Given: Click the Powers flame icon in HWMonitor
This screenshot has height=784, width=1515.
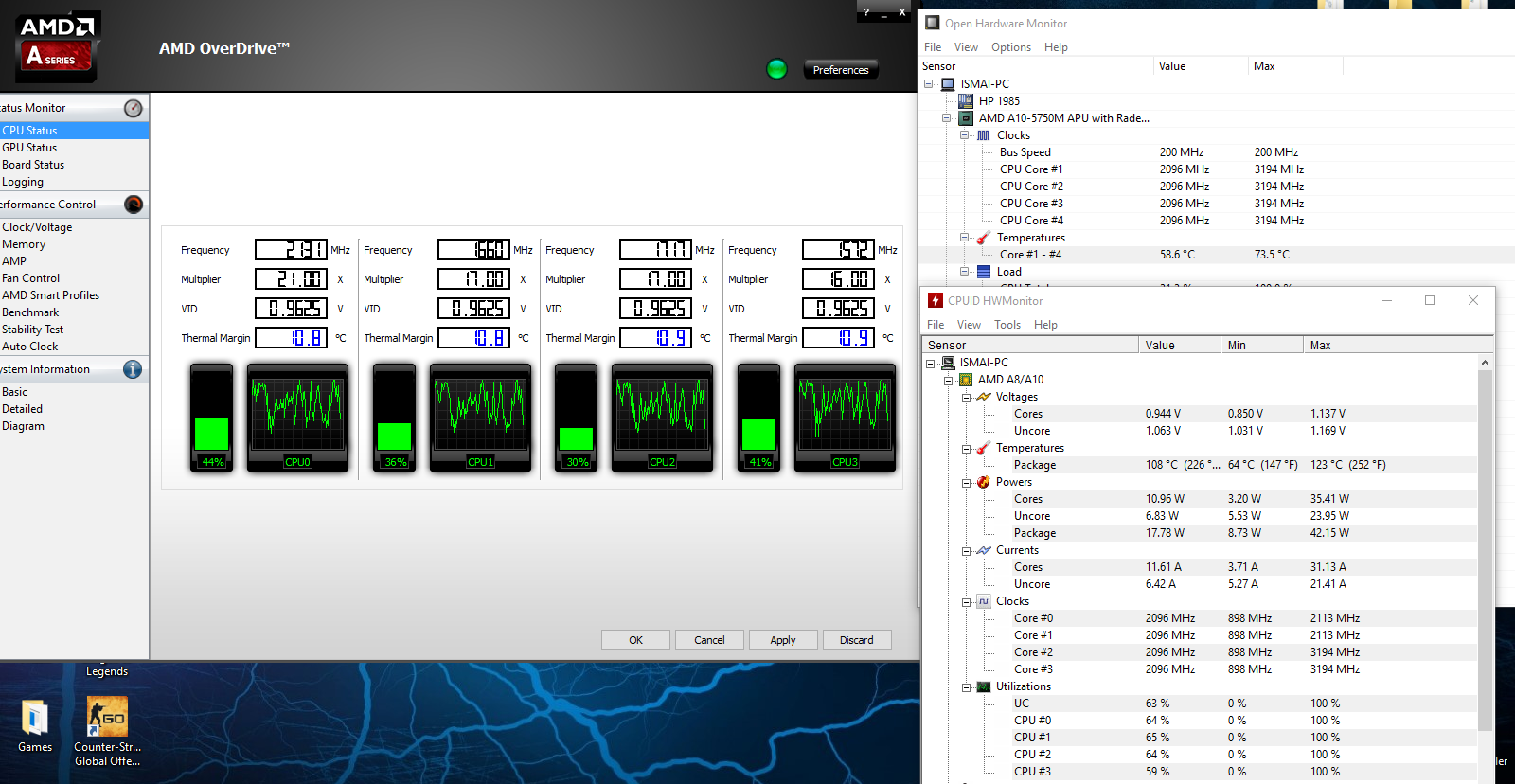Looking at the screenshot, I should click(984, 482).
